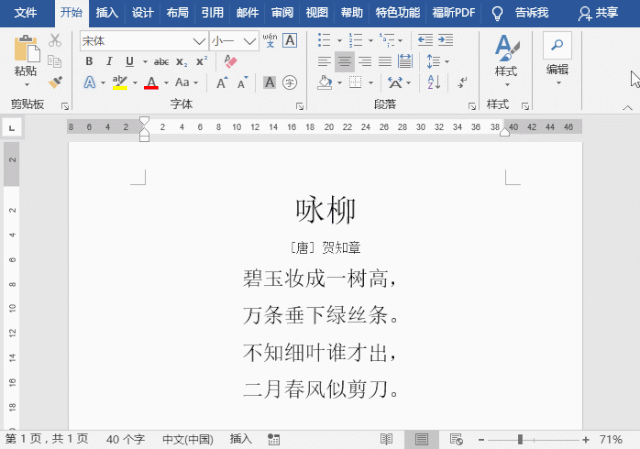Image resolution: width=640 pixels, height=449 pixels.
Task: Apply red font color
Action: point(151,83)
